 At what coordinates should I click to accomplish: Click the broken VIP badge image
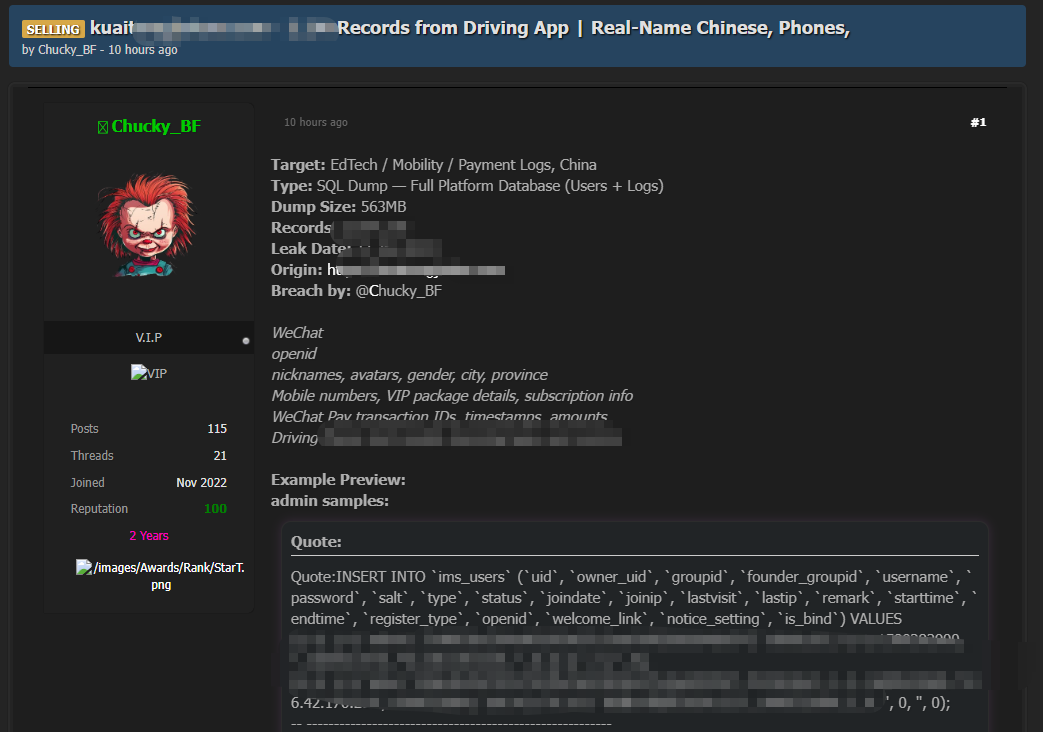(x=148, y=373)
